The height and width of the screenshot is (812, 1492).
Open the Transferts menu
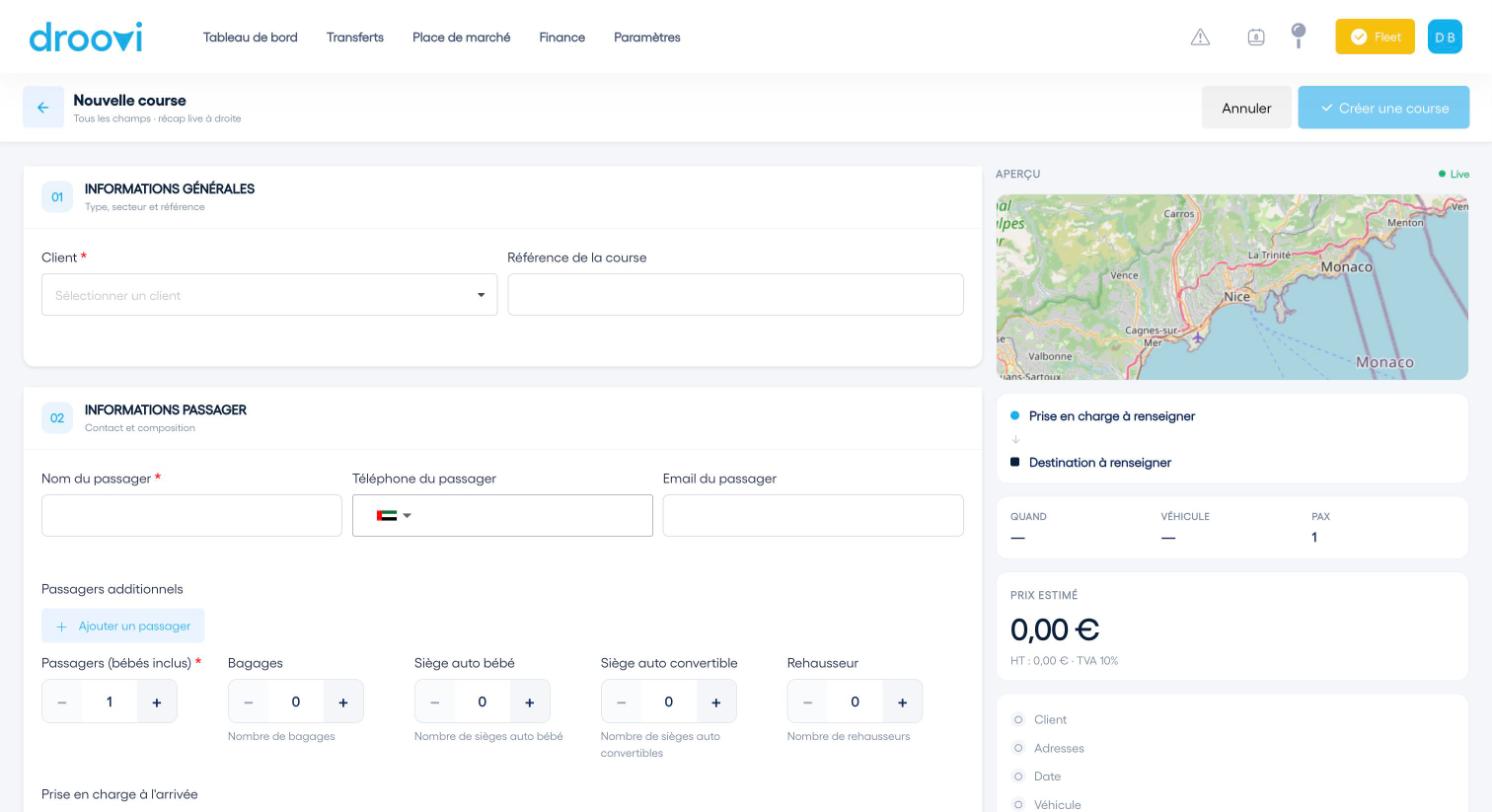pos(355,37)
